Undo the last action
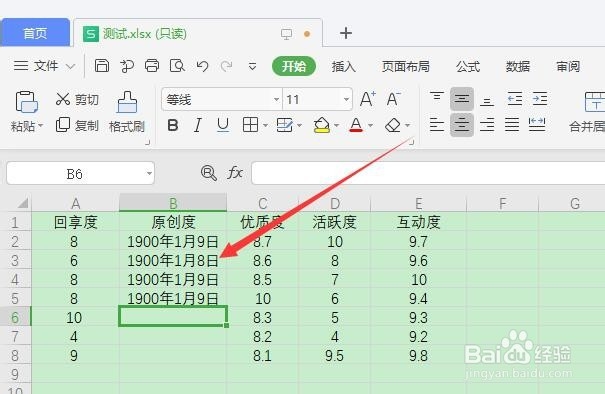605x394 pixels. click(x=202, y=66)
